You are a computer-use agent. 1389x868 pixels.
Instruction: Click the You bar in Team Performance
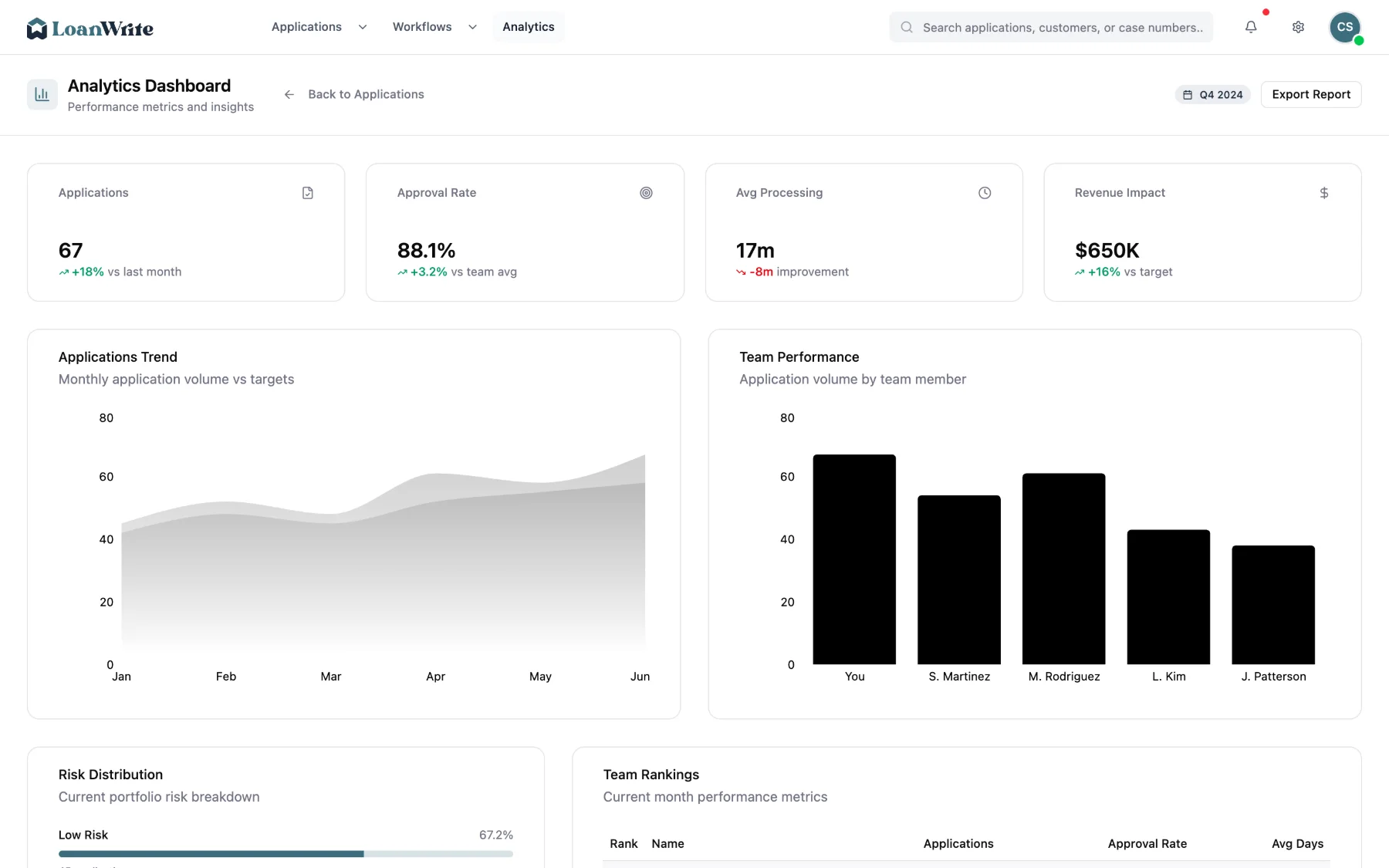(x=854, y=559)
